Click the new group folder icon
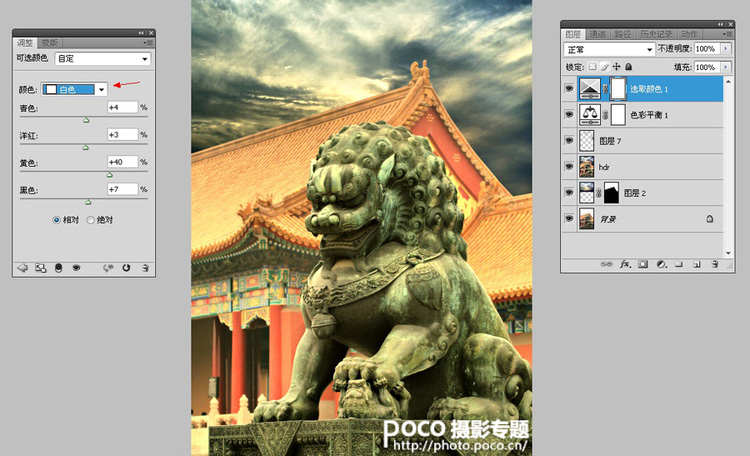 tap(678, 264)
